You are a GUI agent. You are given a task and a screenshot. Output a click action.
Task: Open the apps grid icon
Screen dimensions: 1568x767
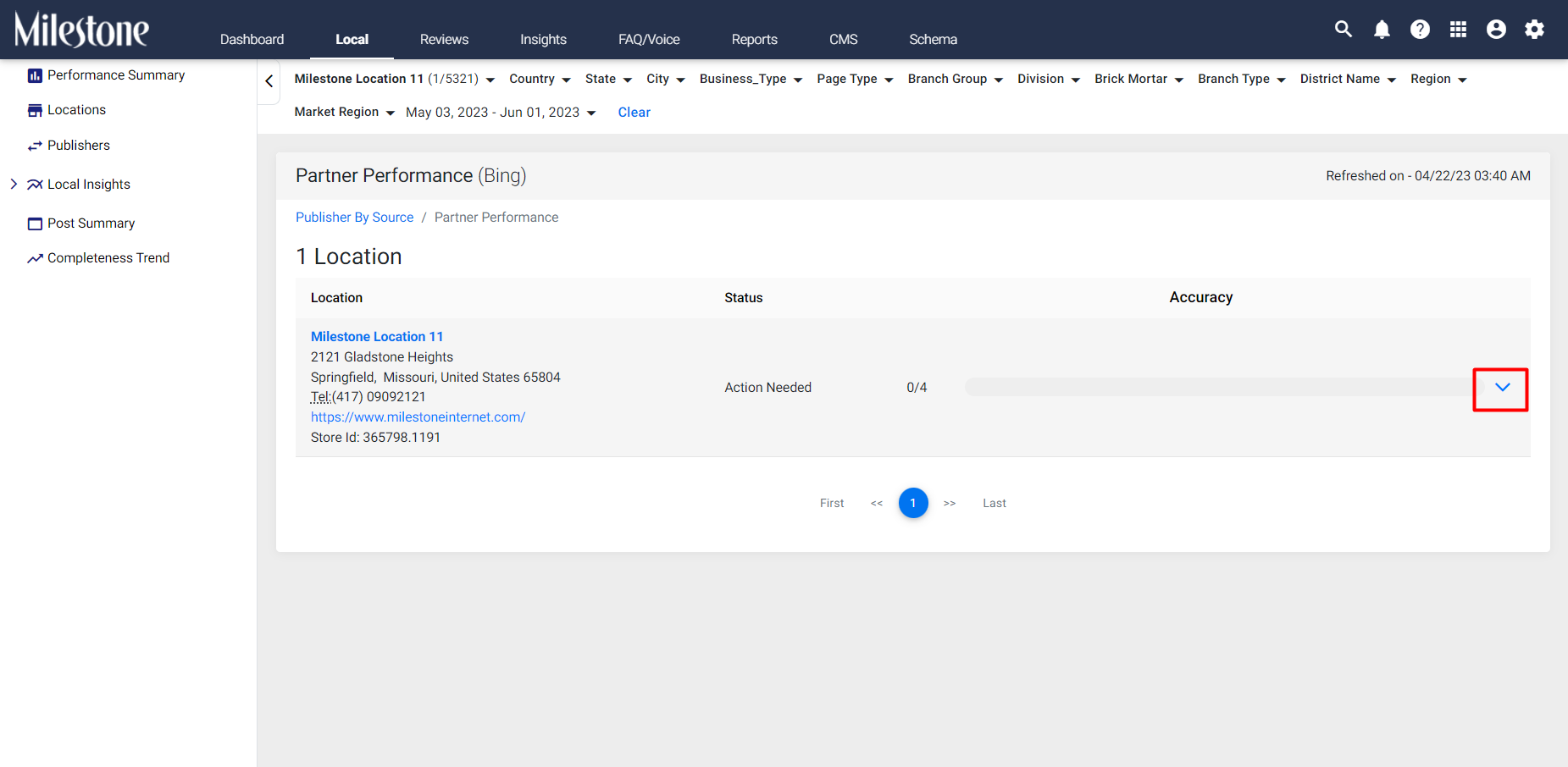pyautogui.click(x=1458, y=30)
